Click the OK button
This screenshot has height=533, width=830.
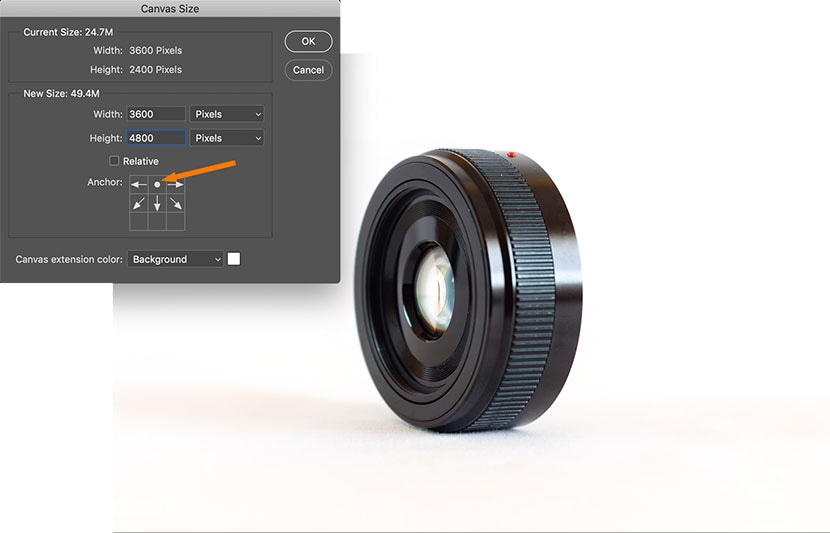tap(308, 41)
